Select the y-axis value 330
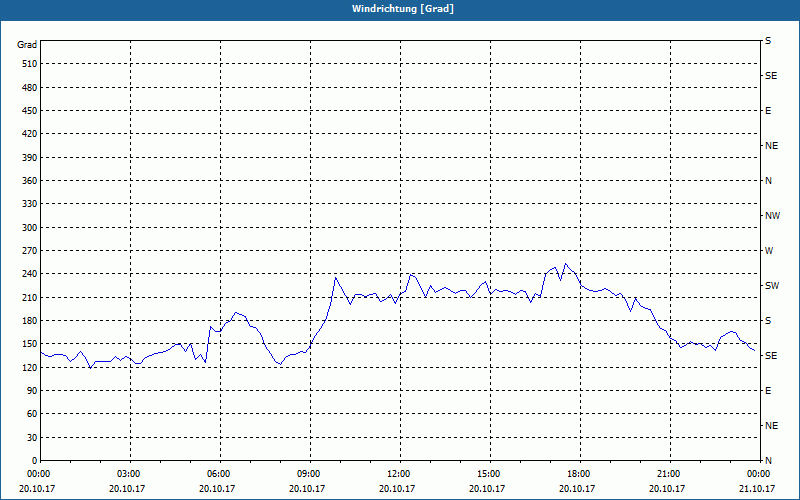The height and width of the screenshot is (500, 800). (30, 204)
